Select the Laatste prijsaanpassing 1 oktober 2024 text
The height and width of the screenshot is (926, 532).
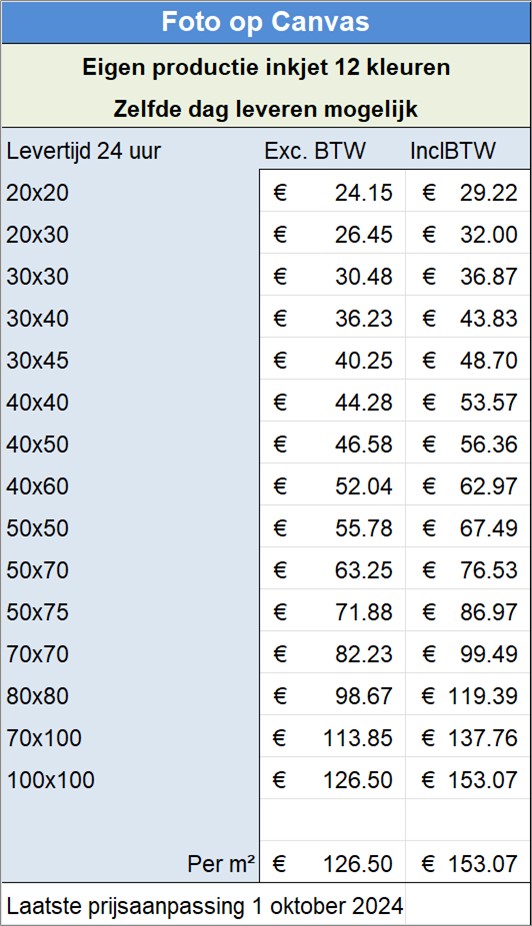tap(205, 905)
